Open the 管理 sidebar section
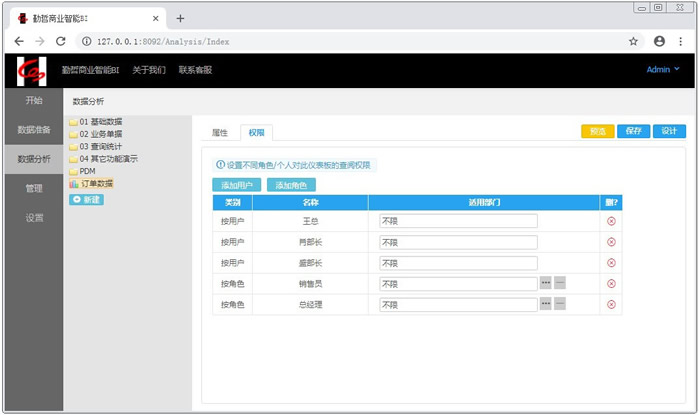This screenshot has height=415, width=700. (x=34, y=188)
